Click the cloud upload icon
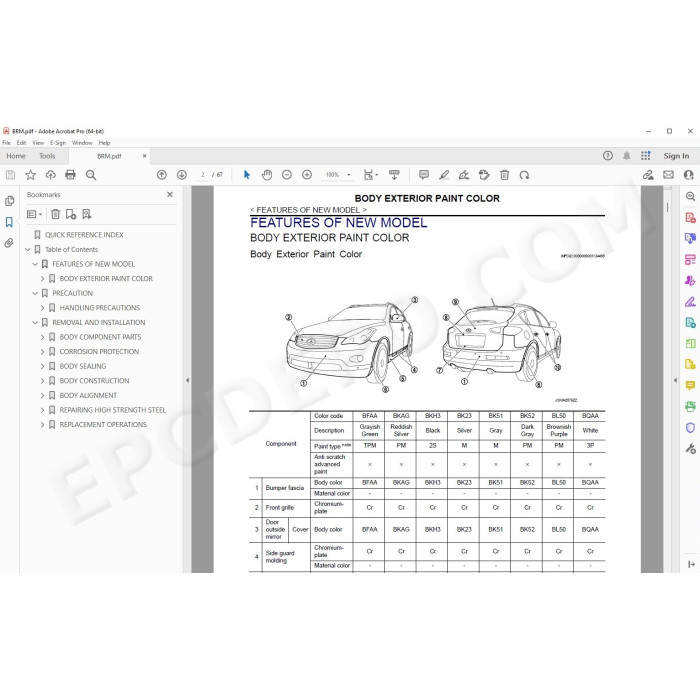The height and width of the screenshot is (700, 700). coord(50,175)
